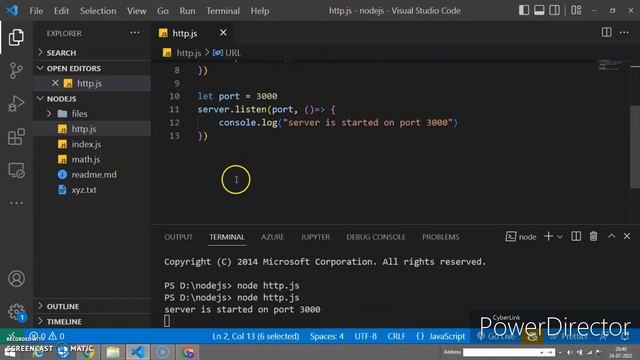Change encoding via UTF-8 status item
Screen dimensions: 640x360
[x=365, y=336]
